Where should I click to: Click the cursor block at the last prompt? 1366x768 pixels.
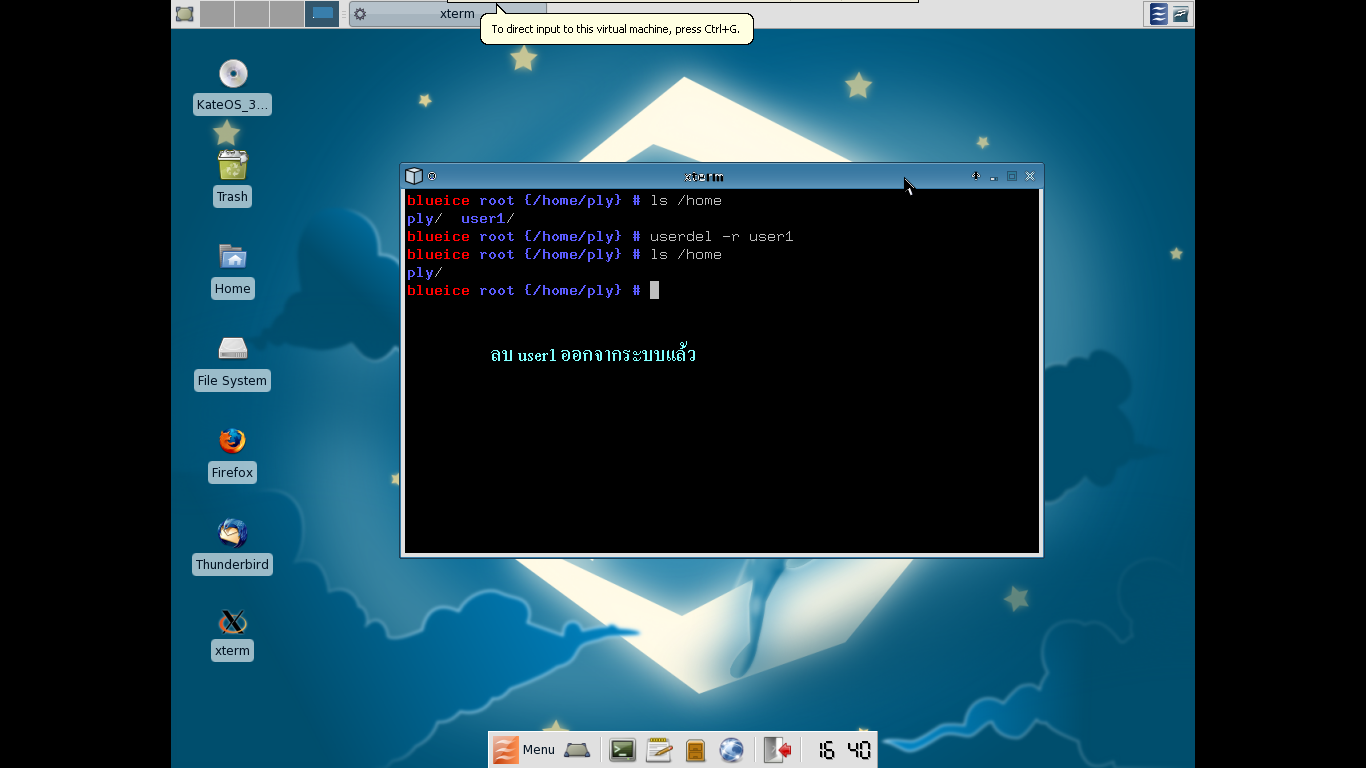tap(655, 290)
